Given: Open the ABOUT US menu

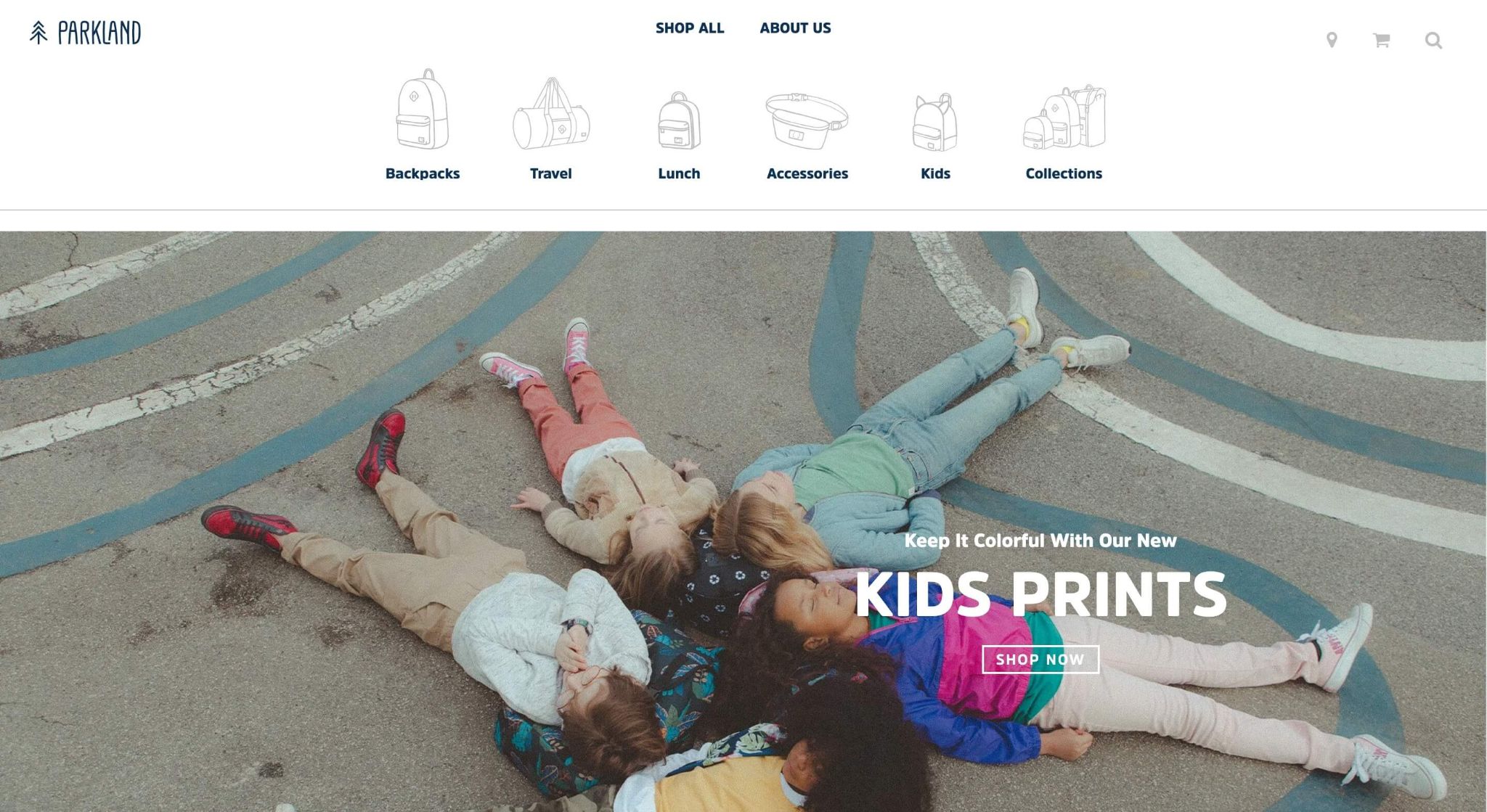Looking at the screenshot, I should (795, 28).
